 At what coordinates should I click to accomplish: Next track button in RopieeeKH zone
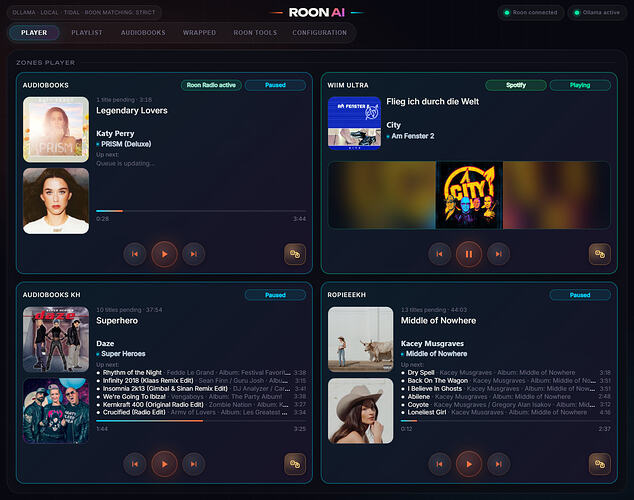pos(499,464)
